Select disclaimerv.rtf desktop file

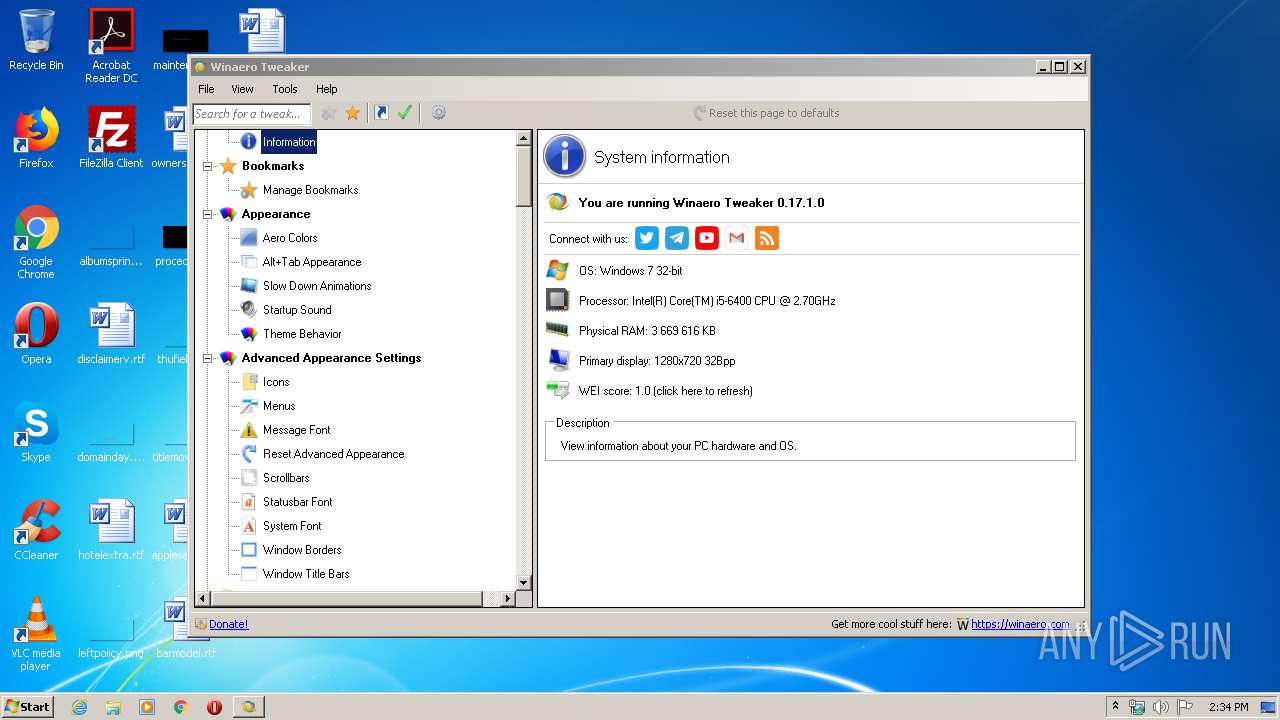pos(111,334)
